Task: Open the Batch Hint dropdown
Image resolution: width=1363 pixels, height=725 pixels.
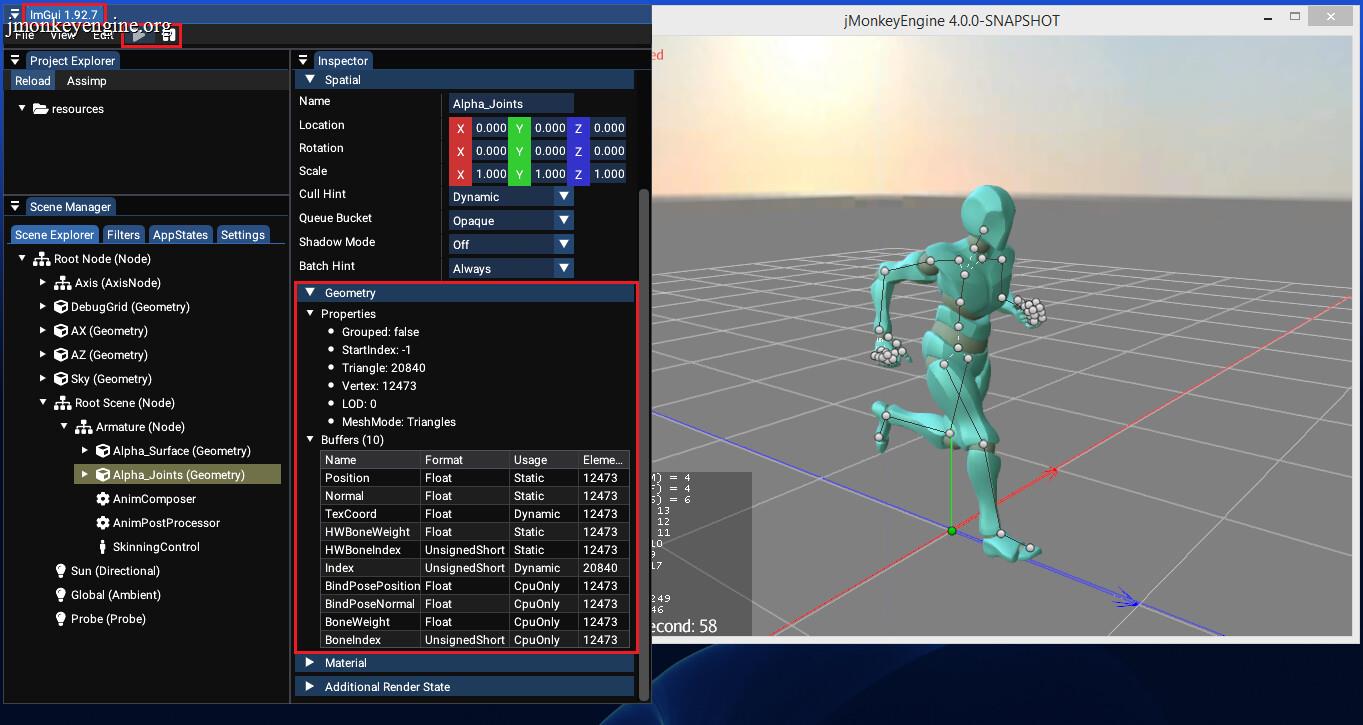Action: [x=511, y=269]
